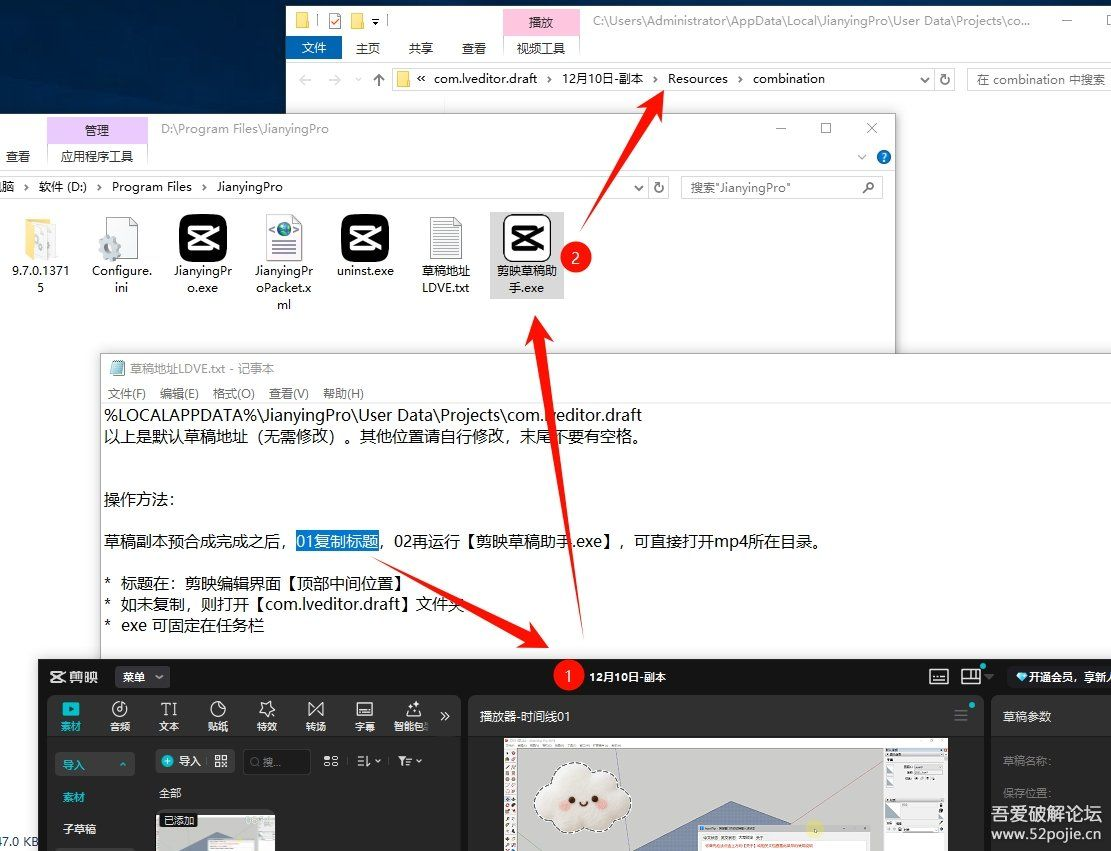This screenshot has height=851, width=1111.
Task: Select 子草稿 in the left sidebar
Action: [79, 828]
